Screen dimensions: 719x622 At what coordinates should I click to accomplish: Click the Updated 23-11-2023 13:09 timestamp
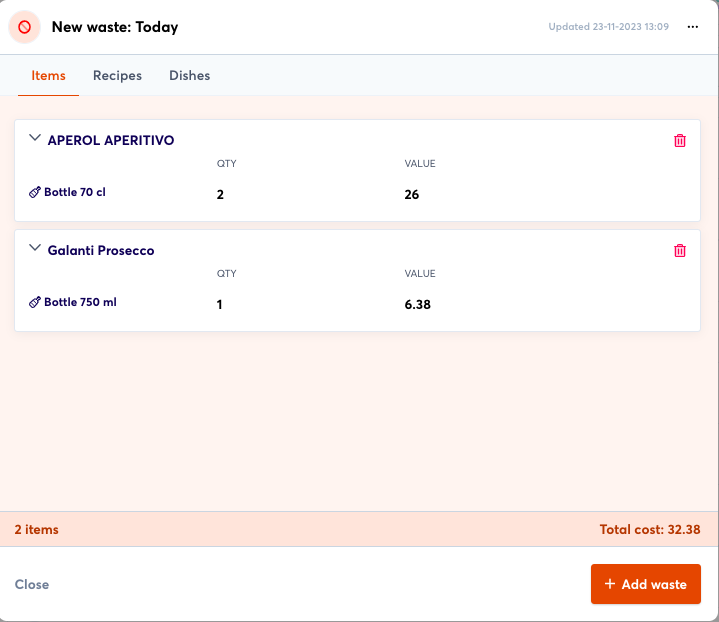pos(608,27)
